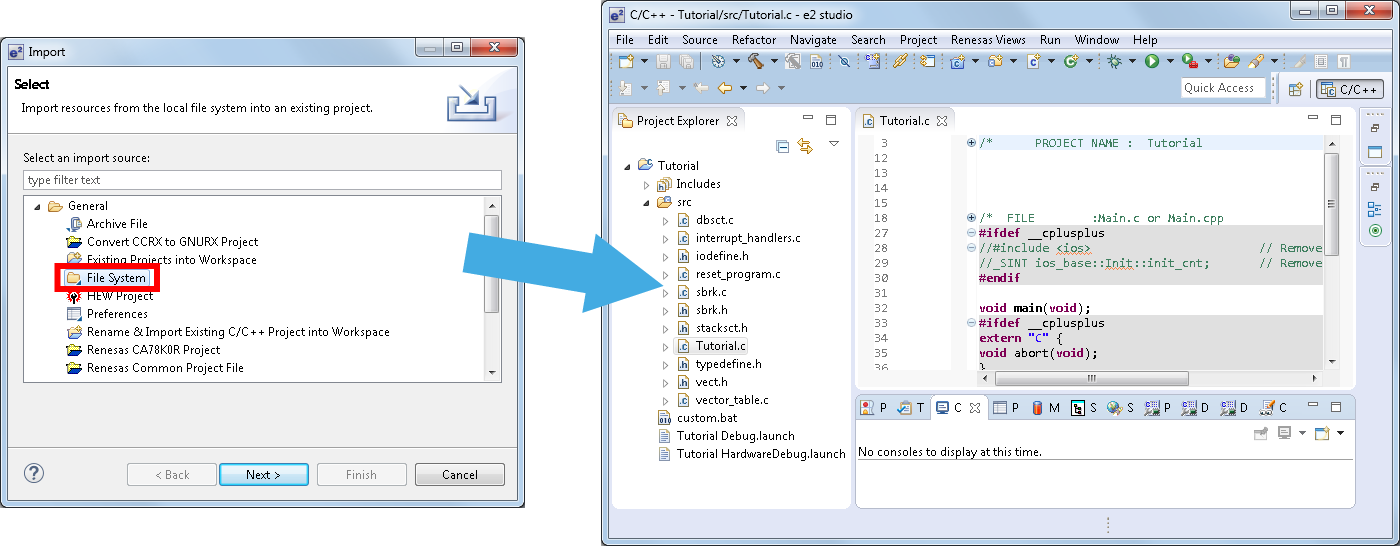Start debugging with the bug icon
The image size is (1400, 546).
click(x=1114, y=61)
